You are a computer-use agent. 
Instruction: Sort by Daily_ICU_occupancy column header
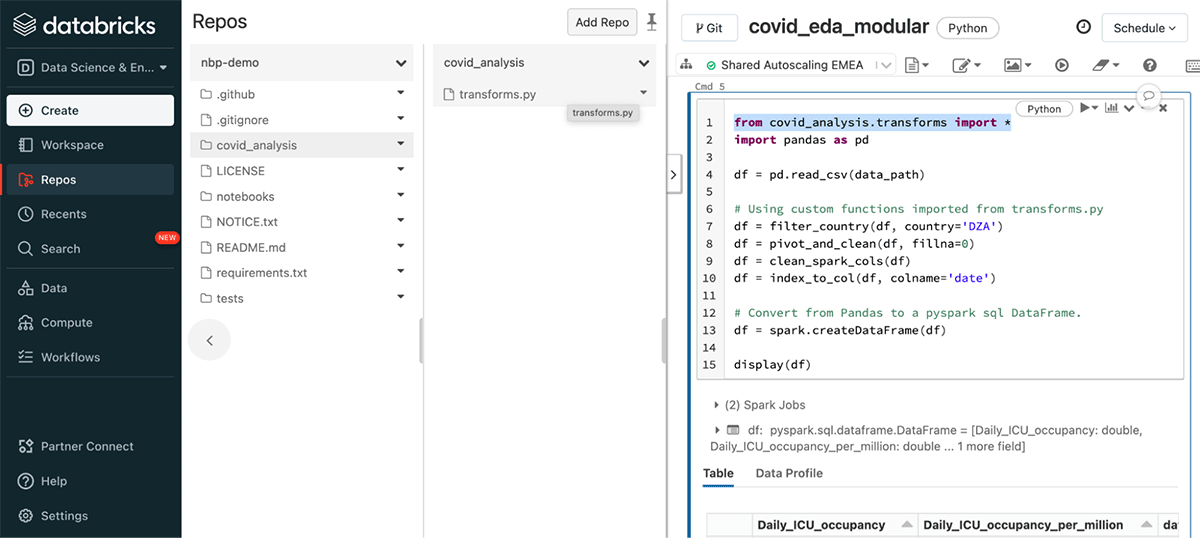click(x=821, y=525)
